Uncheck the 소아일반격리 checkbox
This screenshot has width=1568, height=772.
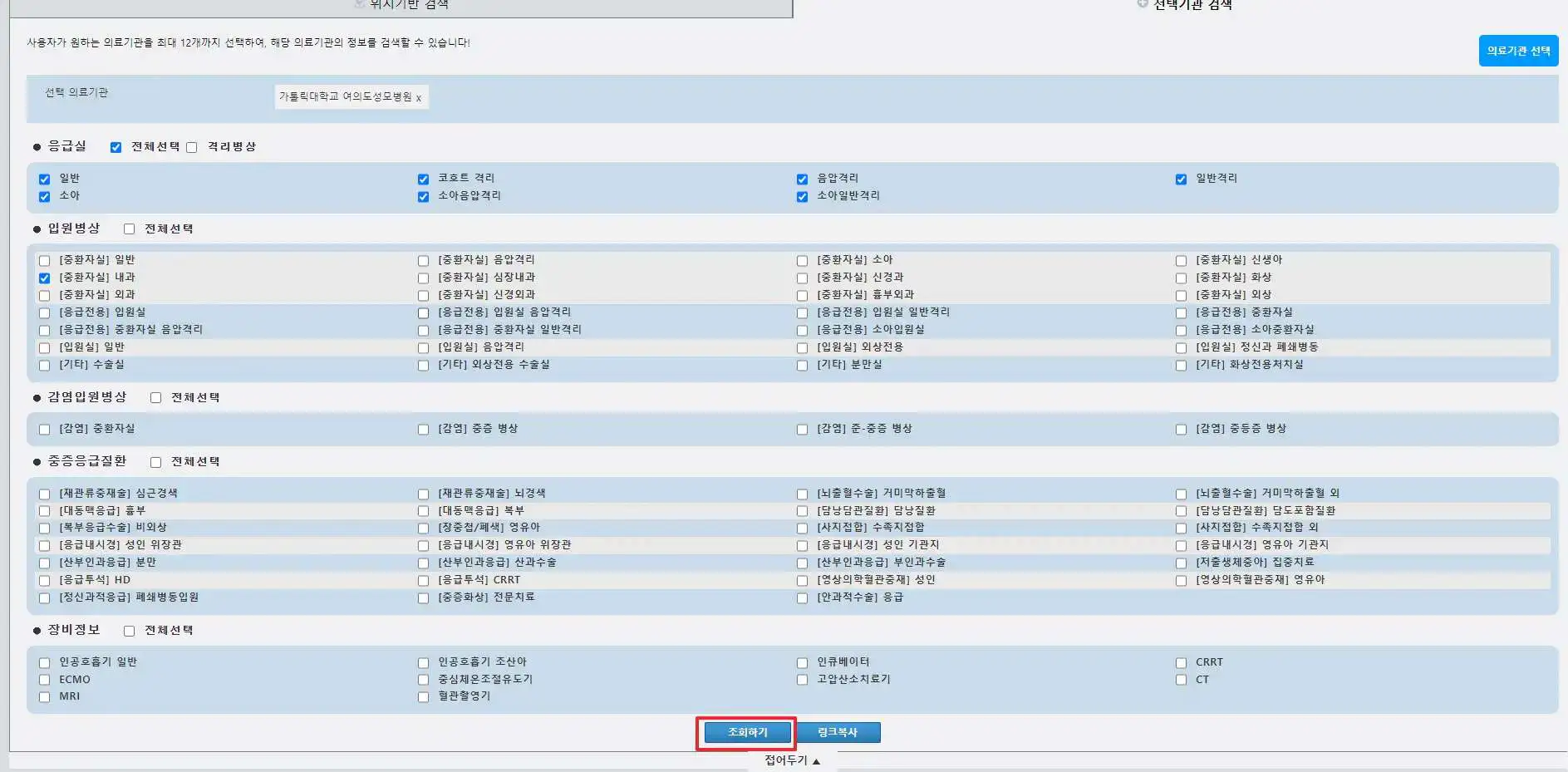click(802, 196)
